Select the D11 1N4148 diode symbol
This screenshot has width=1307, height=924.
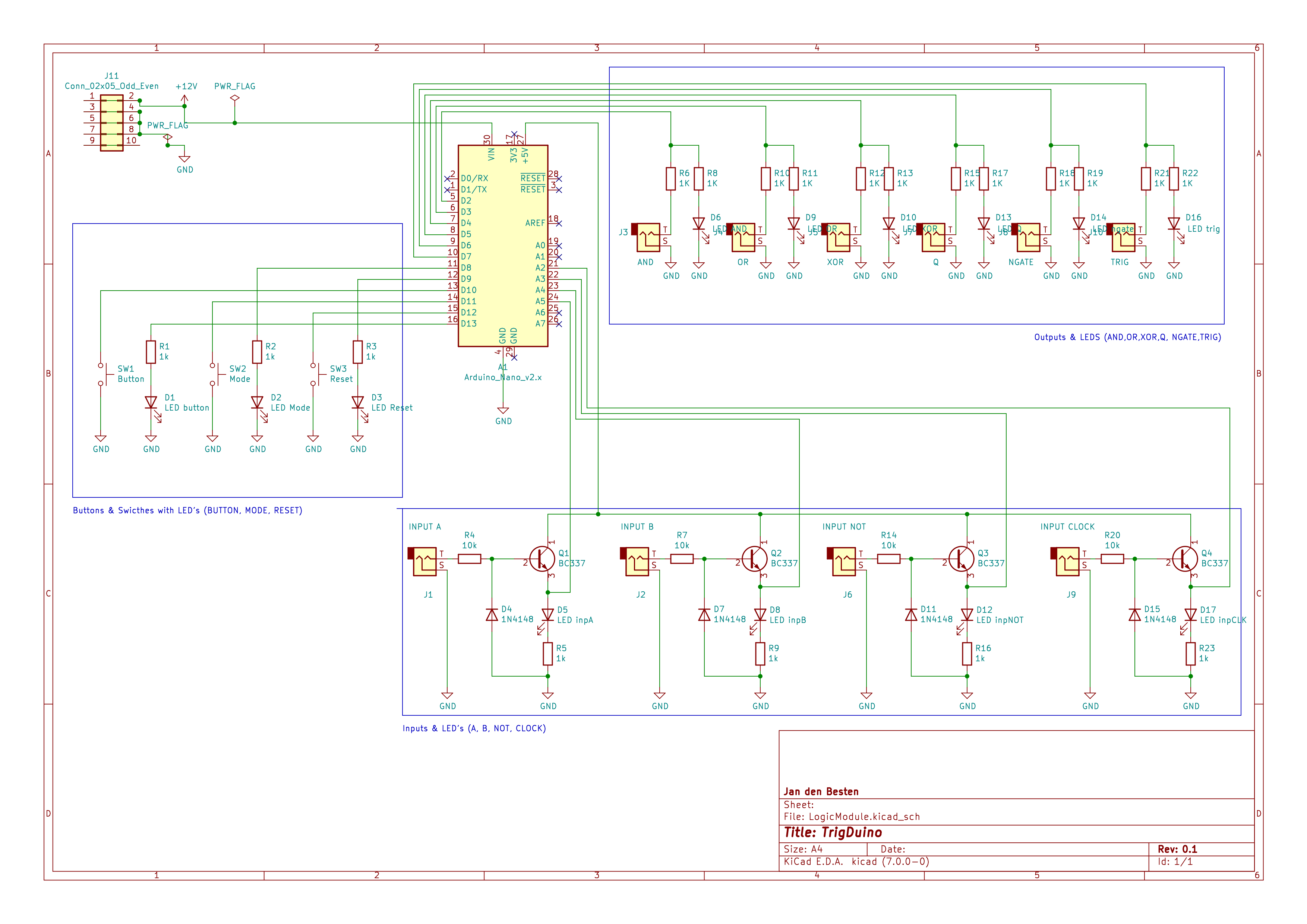click(x=911, y=614)
